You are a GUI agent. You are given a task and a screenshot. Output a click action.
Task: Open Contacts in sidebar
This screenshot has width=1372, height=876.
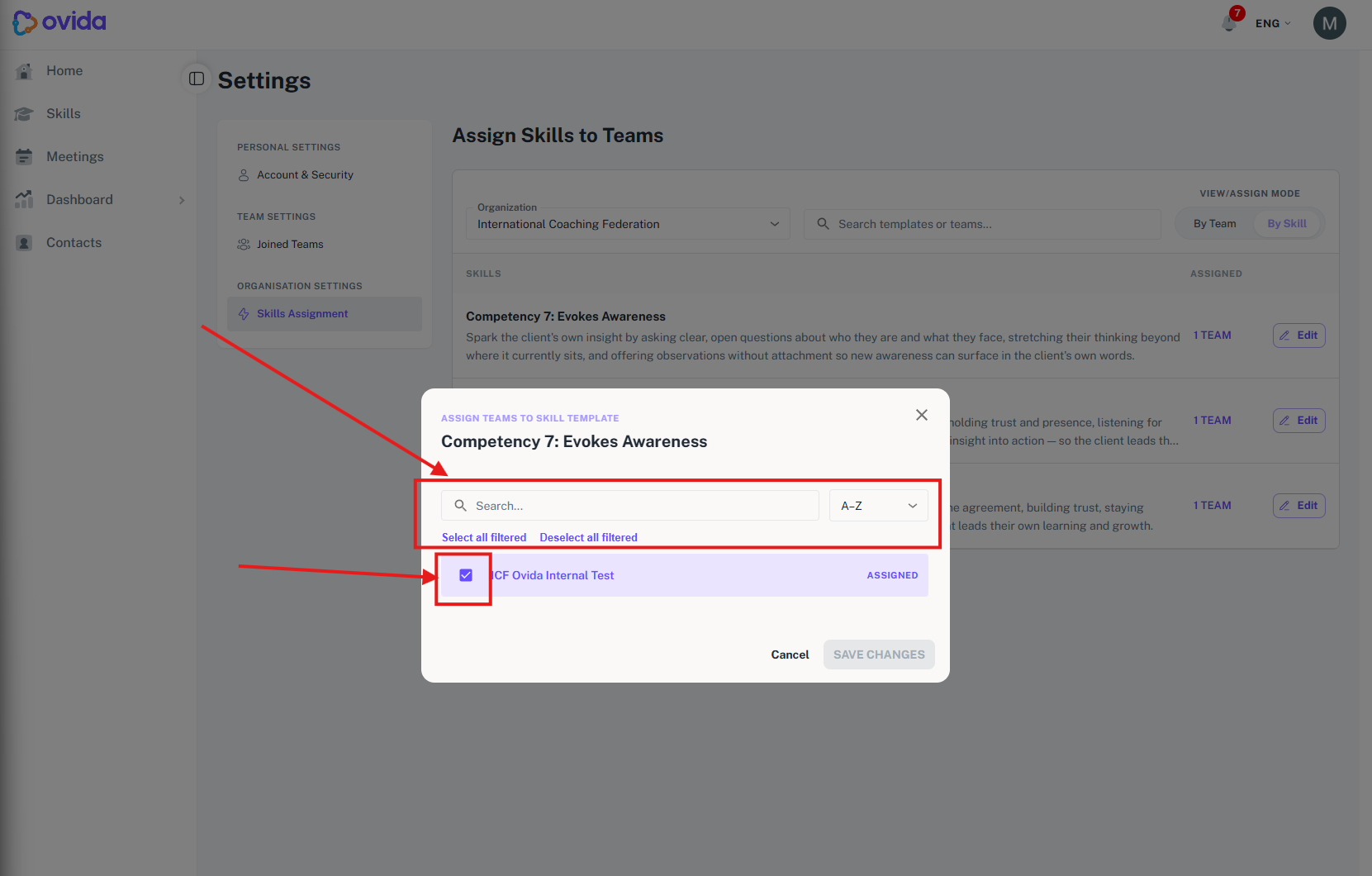pyautogui.click(x=74, y=243)
